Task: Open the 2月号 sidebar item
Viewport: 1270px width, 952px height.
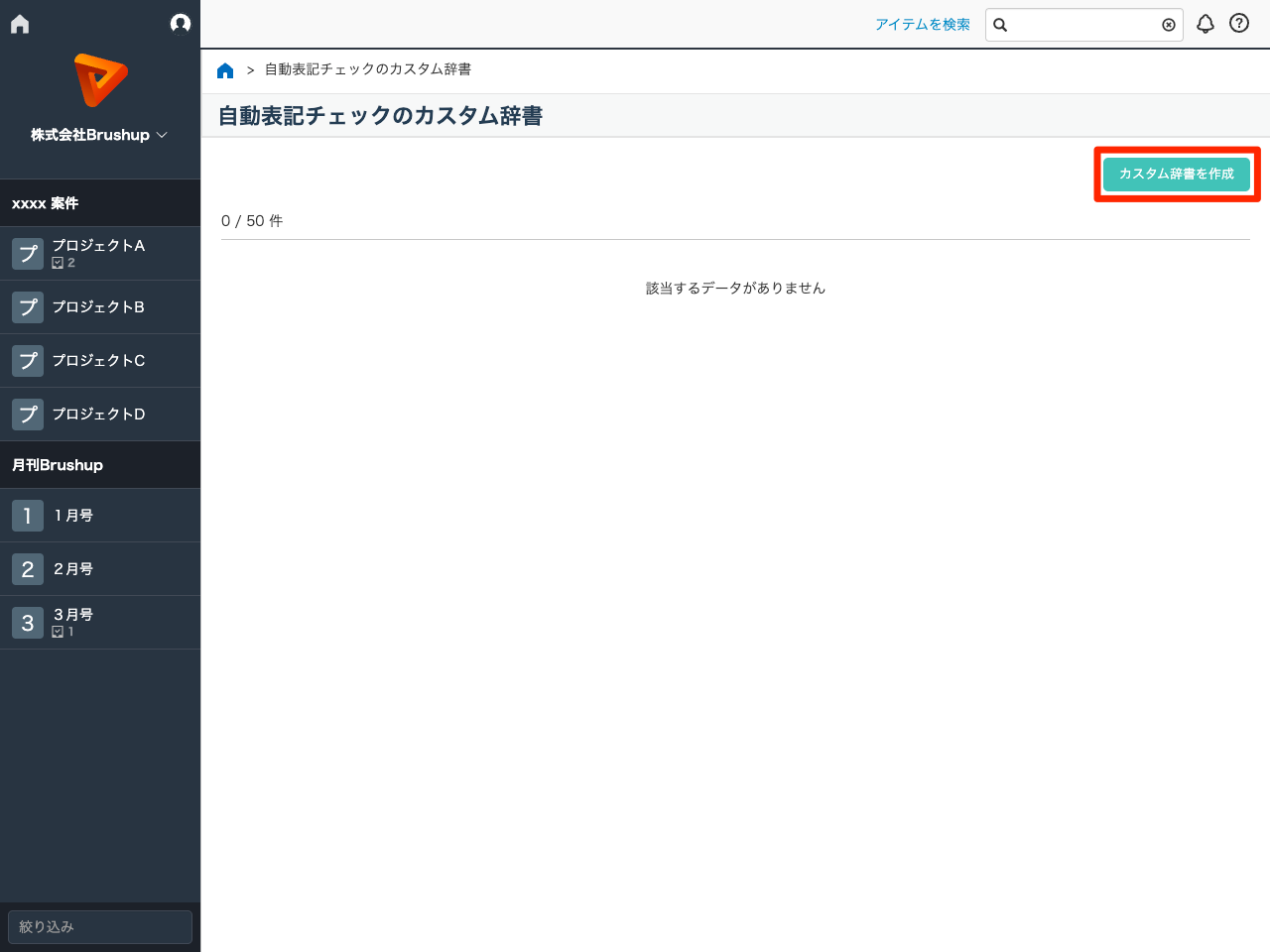Action: 72,568
